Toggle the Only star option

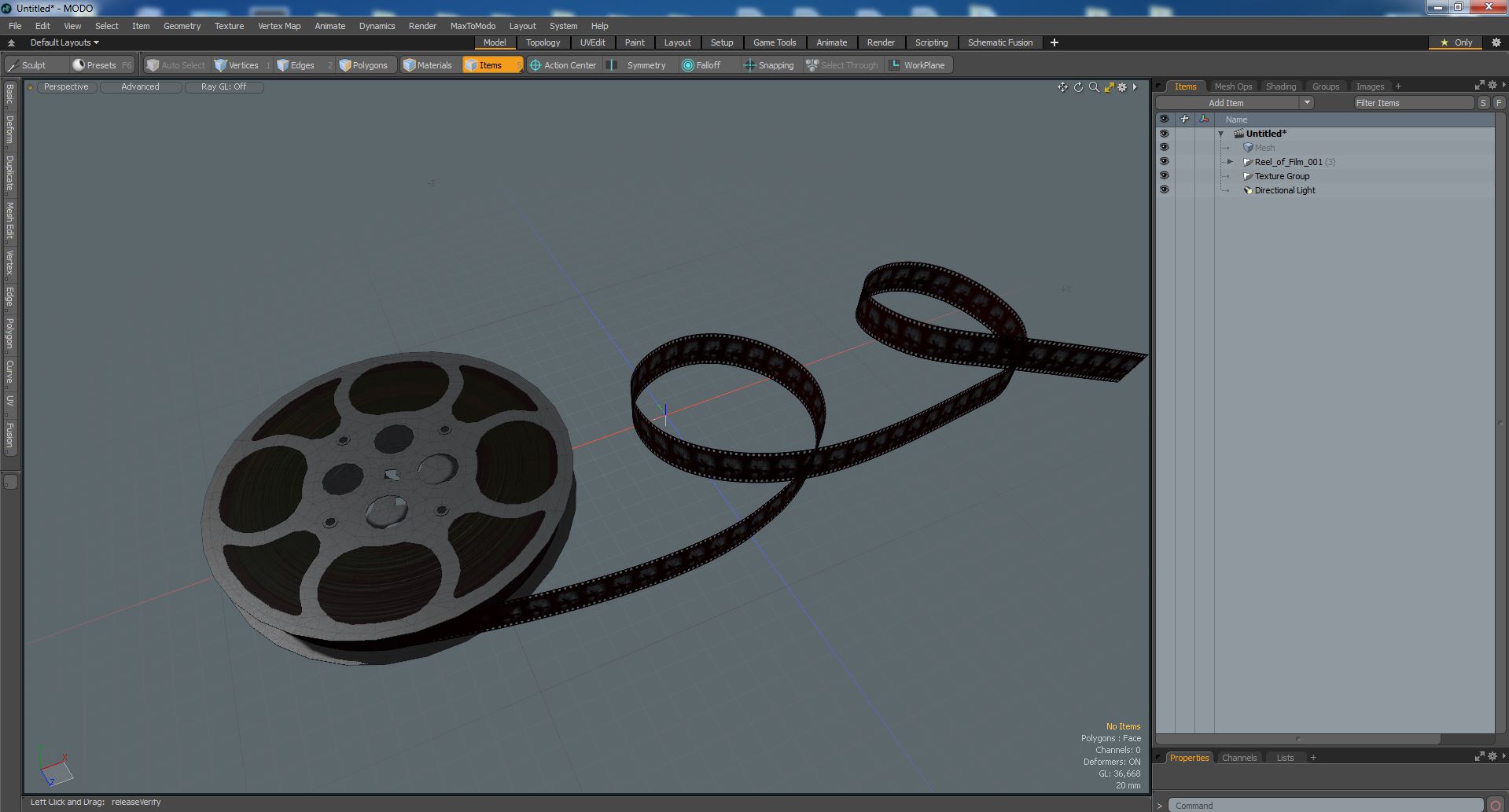coord(1456,42)
